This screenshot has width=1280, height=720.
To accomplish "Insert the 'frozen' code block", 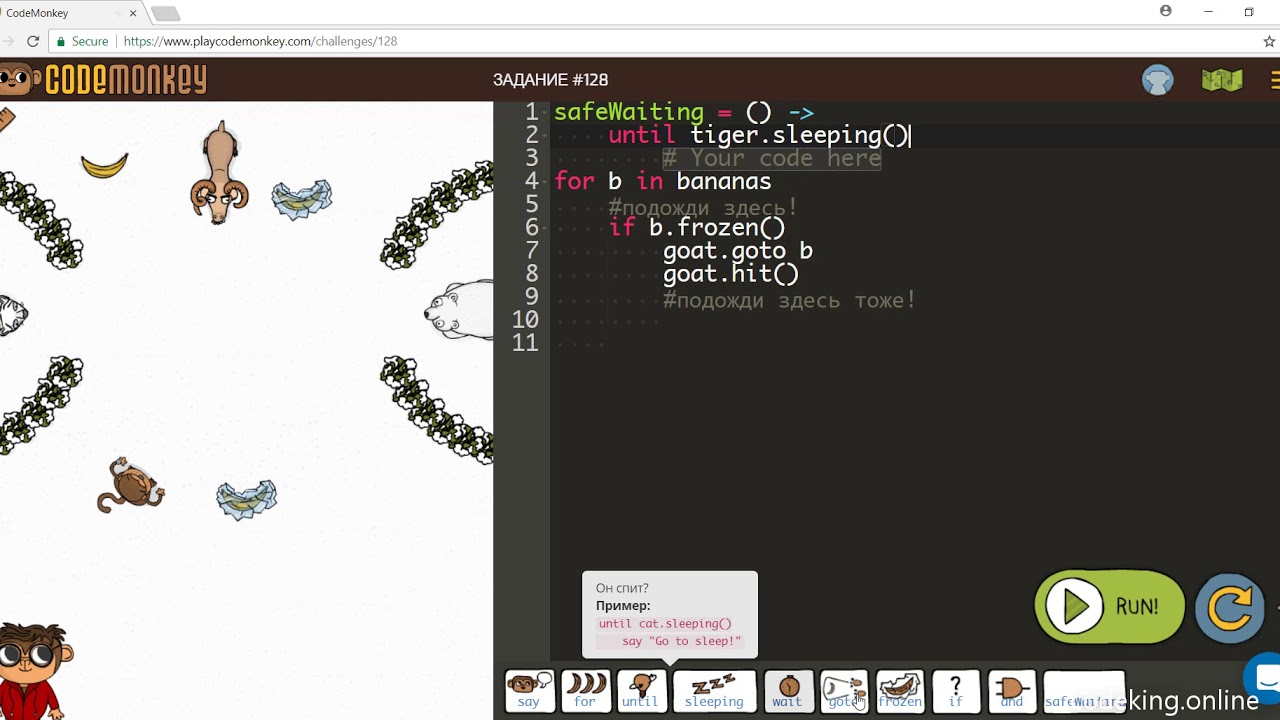I will 900,691.
